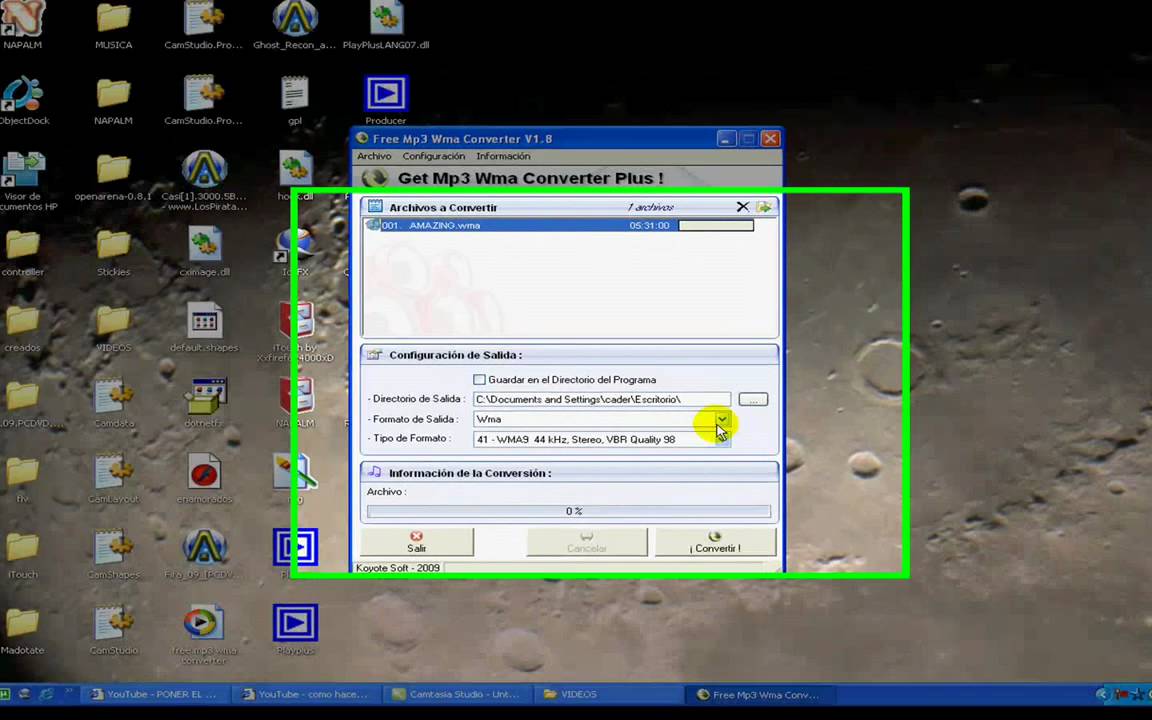Image resolution: width=1152 pixels, height=720 pixels.
Task: Open the Información menu
Action: [x=503, y=156]
